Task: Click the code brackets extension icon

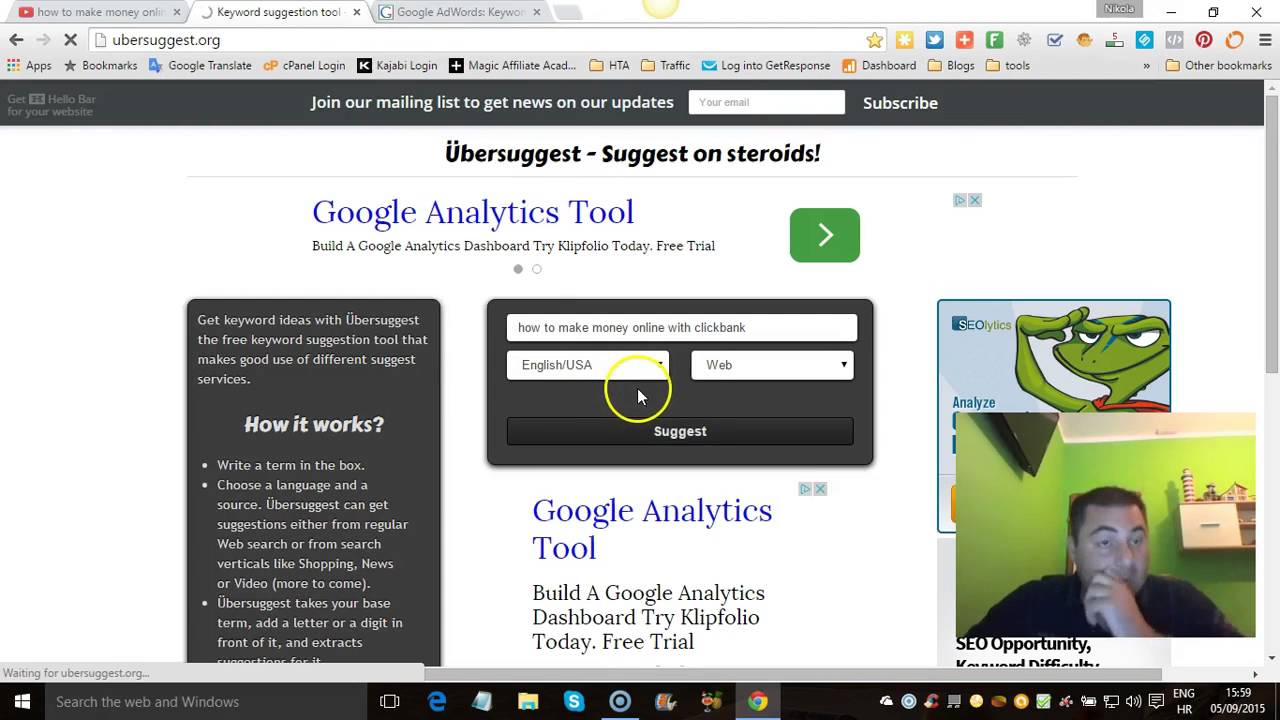Action: (1174, 40)
